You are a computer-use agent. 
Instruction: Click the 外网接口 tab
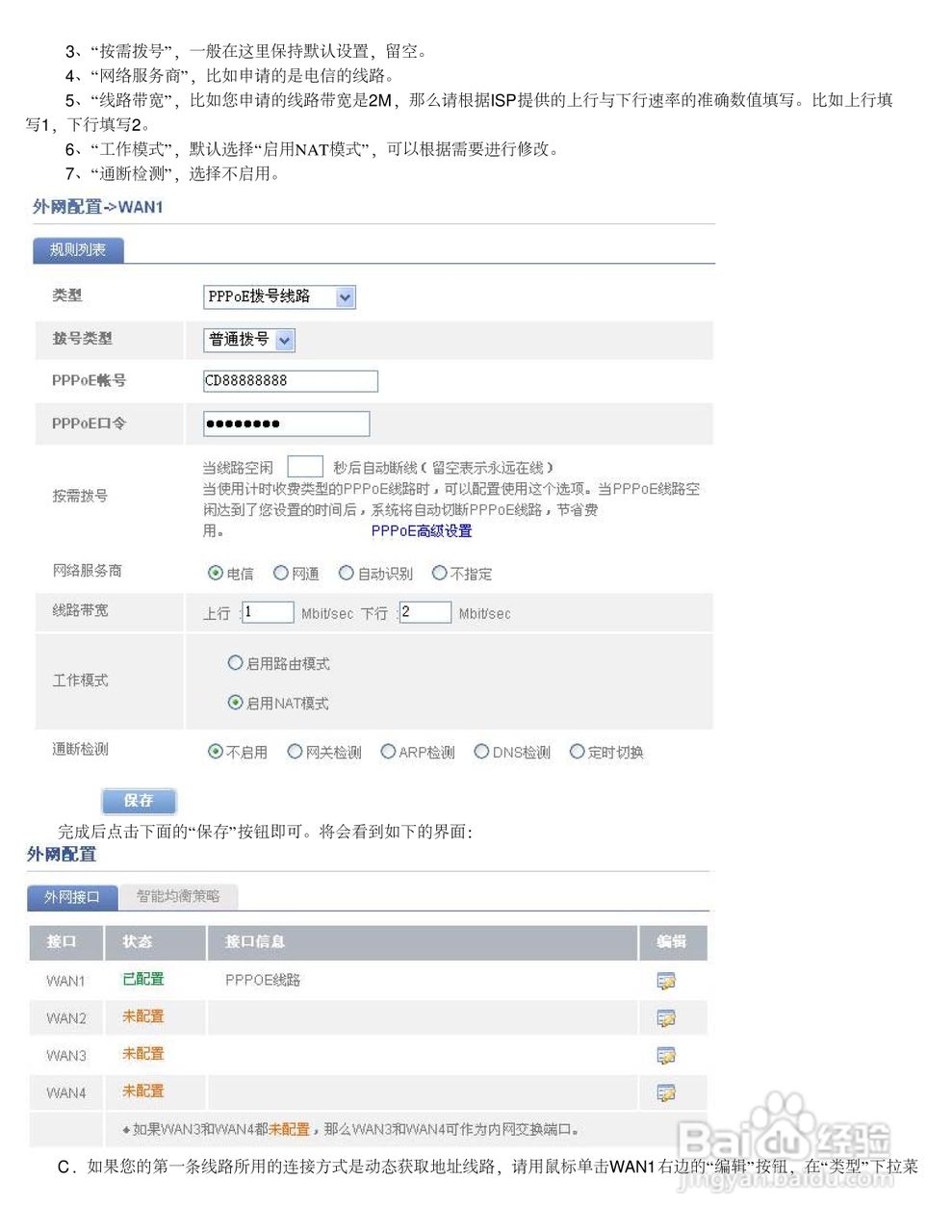tap(71, 896)
